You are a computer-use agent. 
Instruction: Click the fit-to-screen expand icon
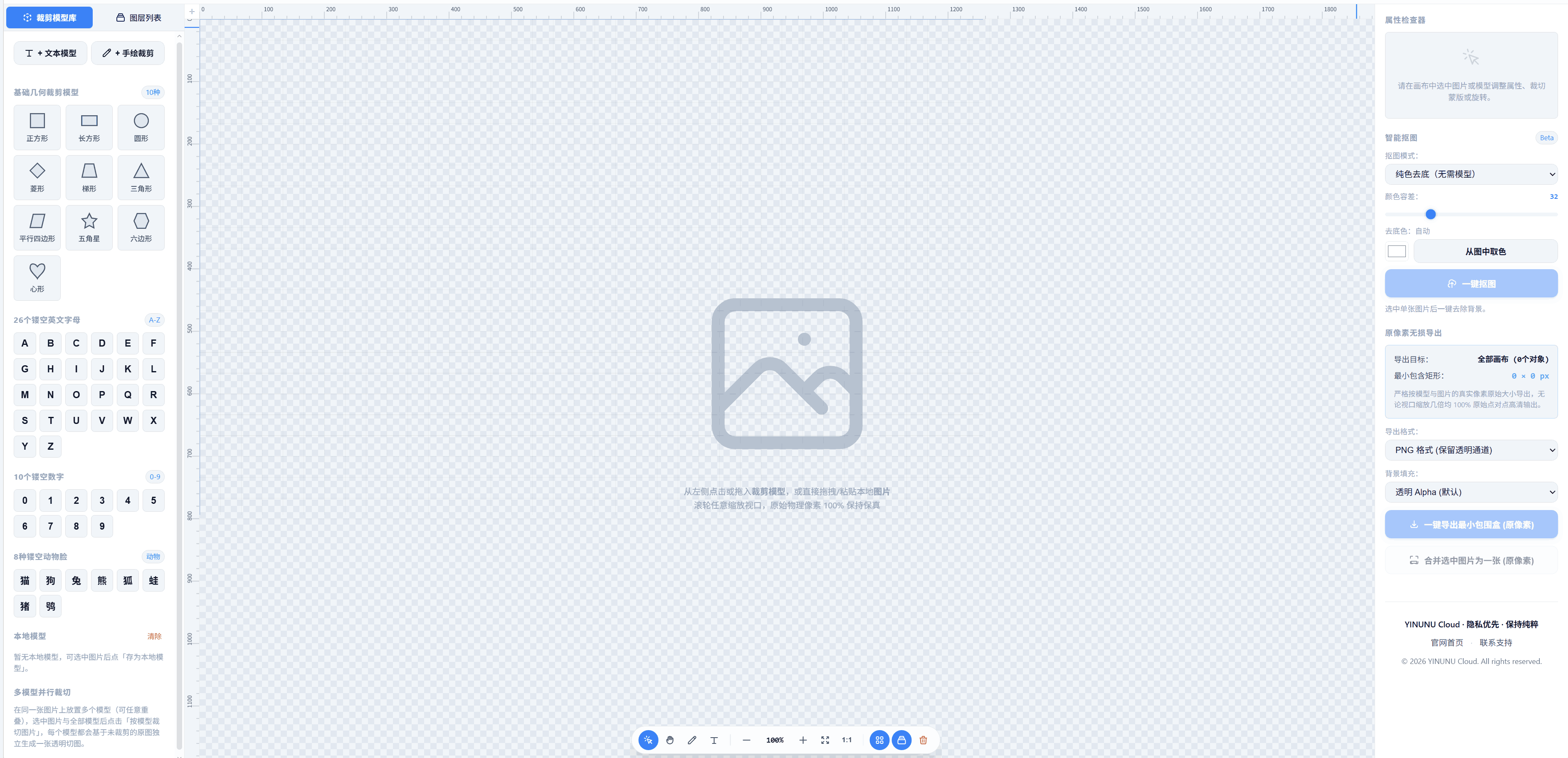point(825,740)
